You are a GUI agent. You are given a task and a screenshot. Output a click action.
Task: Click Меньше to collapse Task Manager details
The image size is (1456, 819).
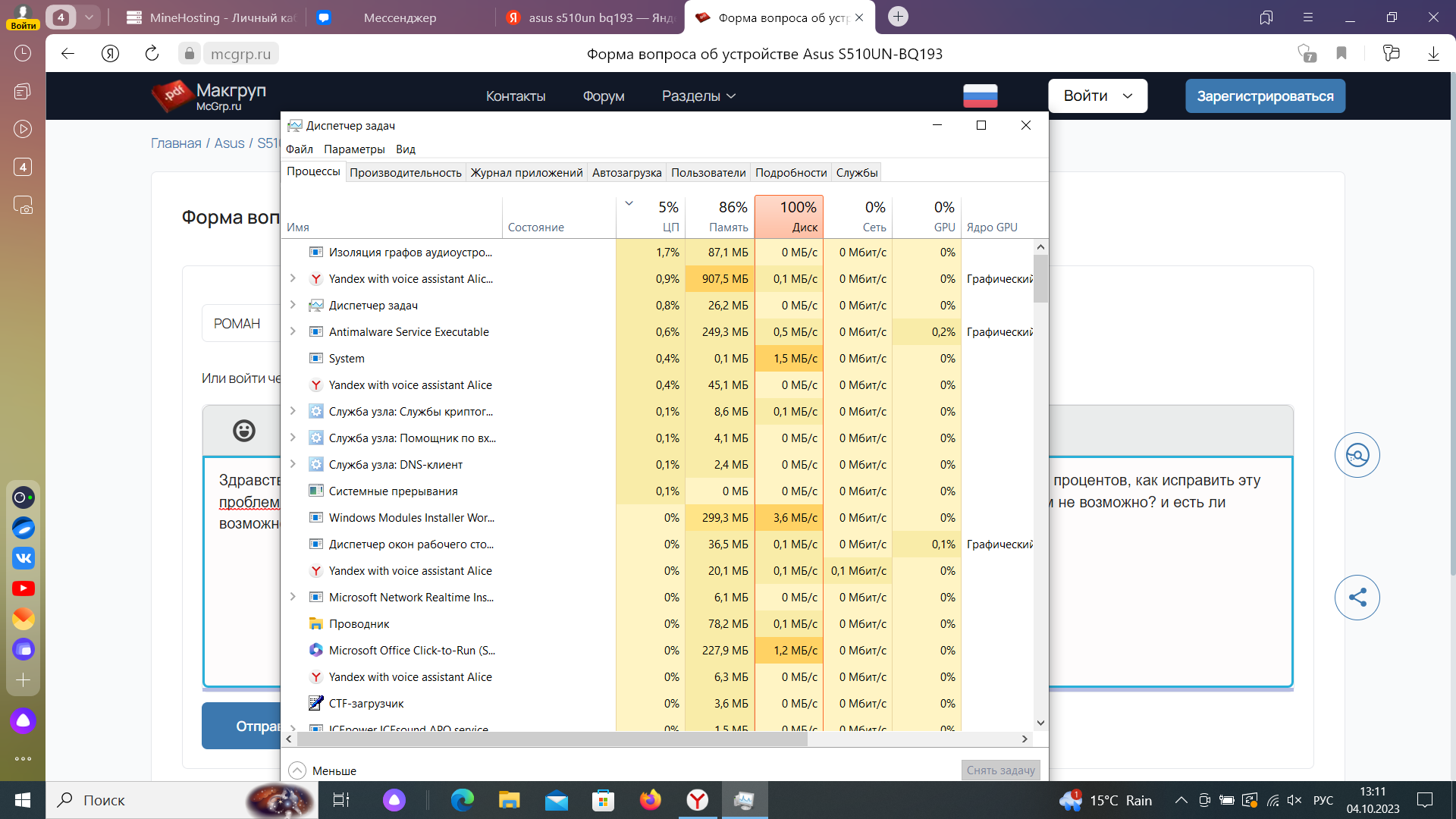(322, 770)
